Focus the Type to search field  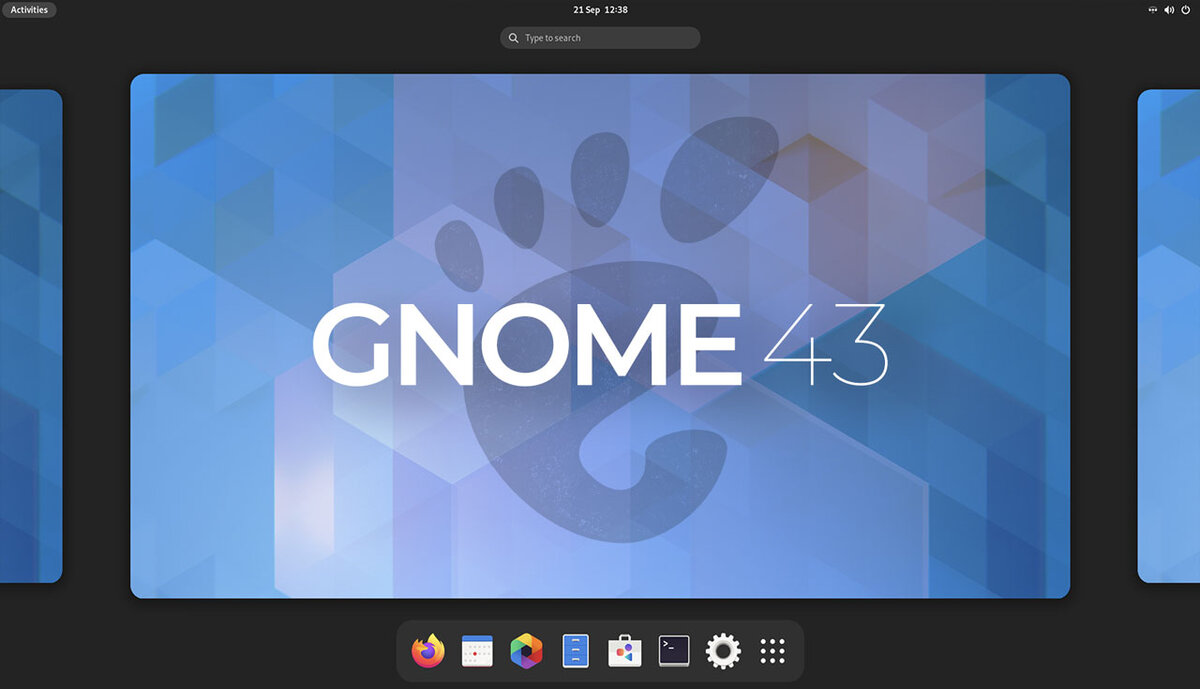click(x=600, y=38)
